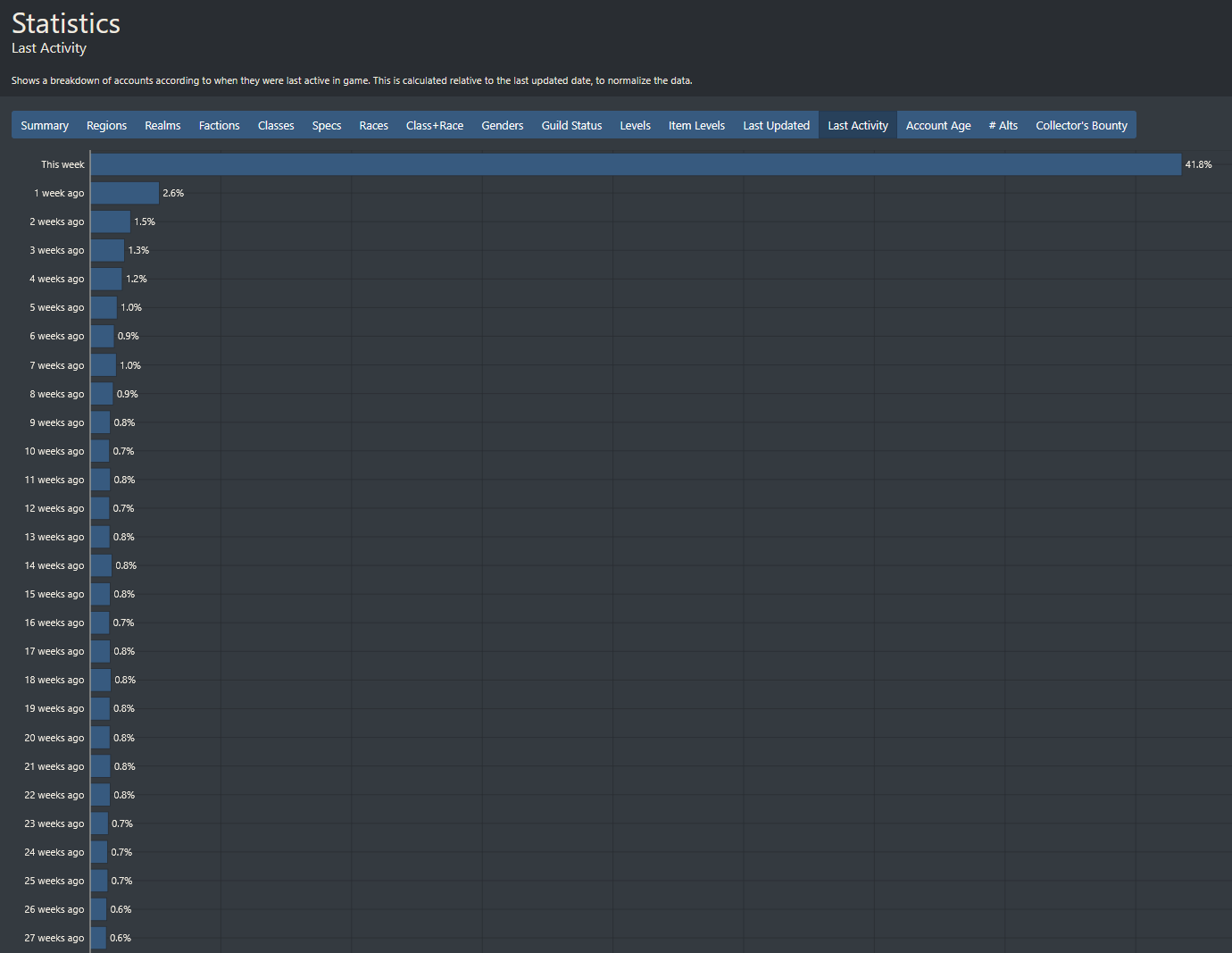Screen dimensions: 1232x953
Task: Open the Guild Status tab
Action: (x=571, y=125)
